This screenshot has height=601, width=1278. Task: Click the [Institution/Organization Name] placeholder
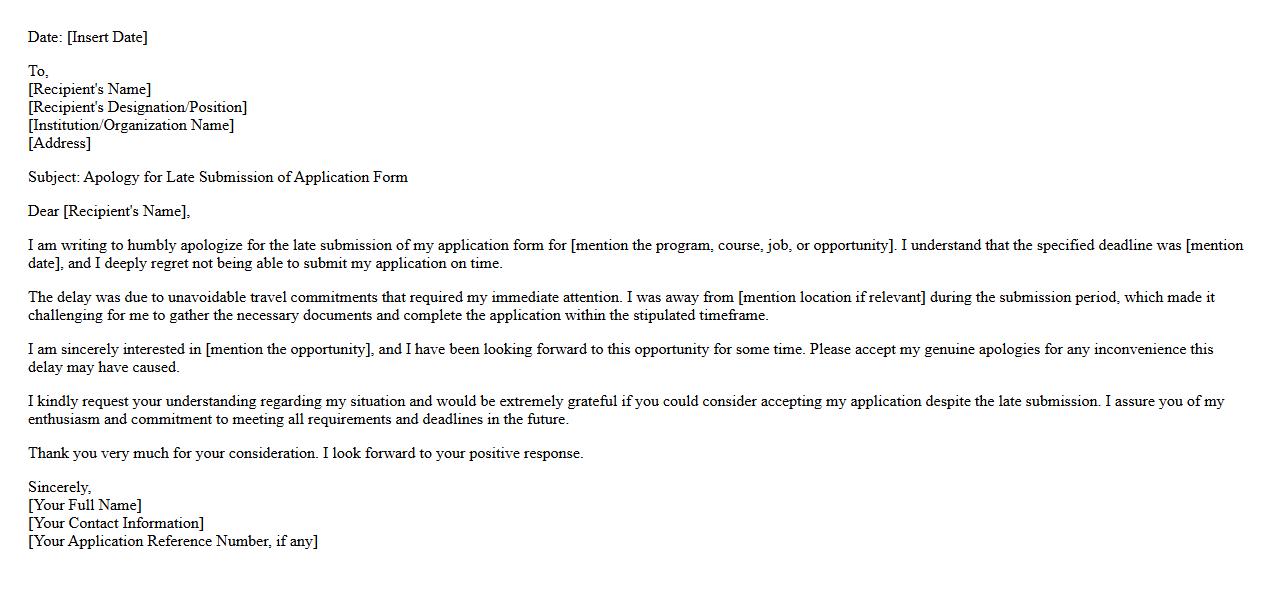(x=131, y=125)
